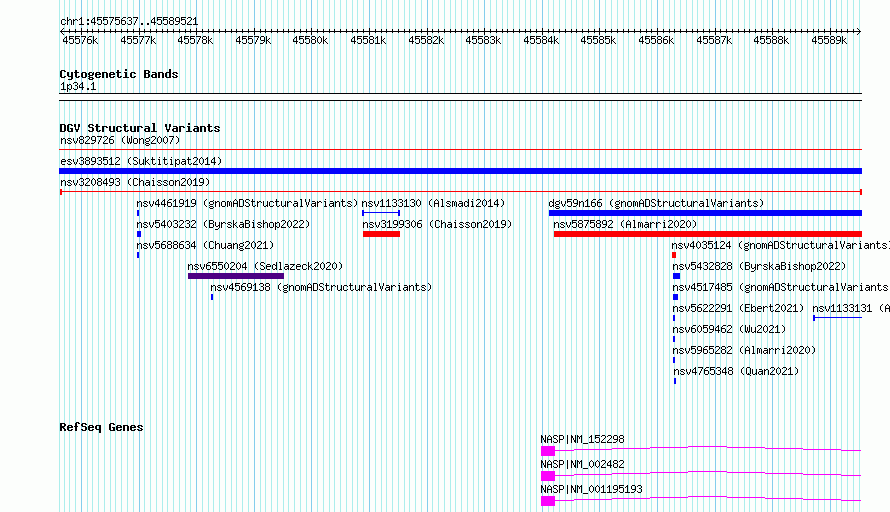Click nsv4517485 variant label
The width and height of the screenshot is (890, 512).
[780, 287]
